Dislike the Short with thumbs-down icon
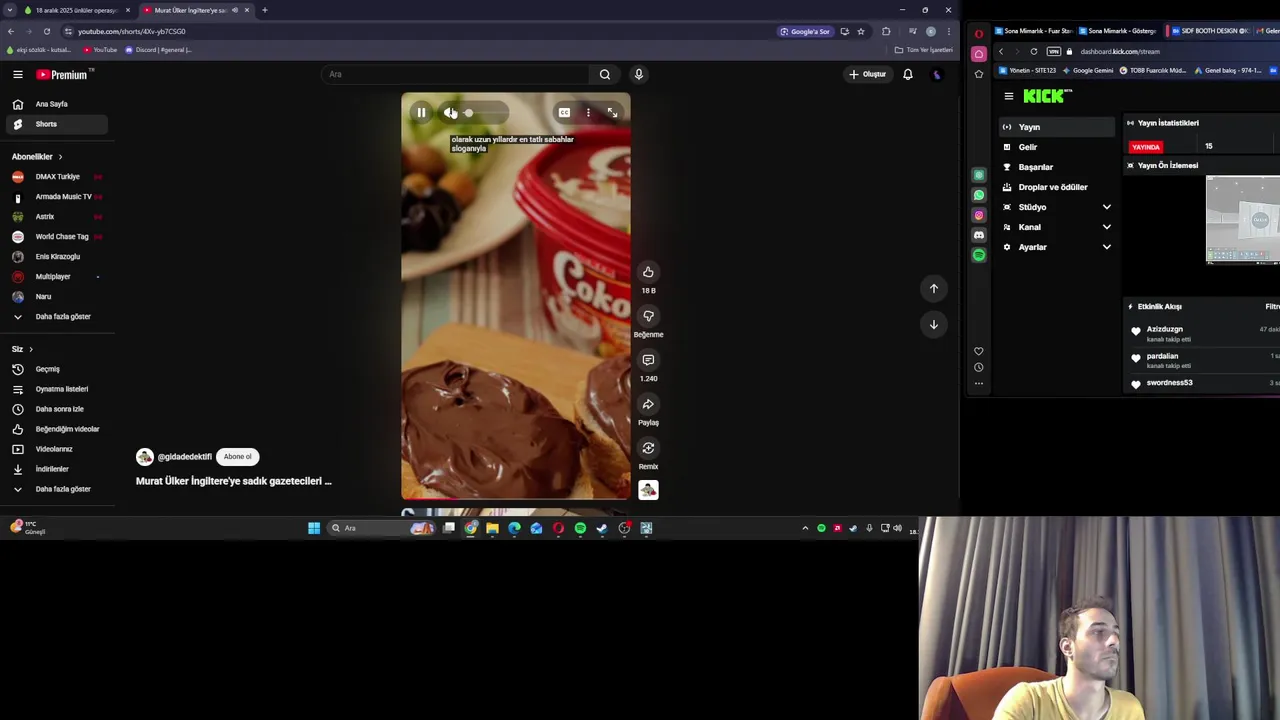 coord(648,316)
